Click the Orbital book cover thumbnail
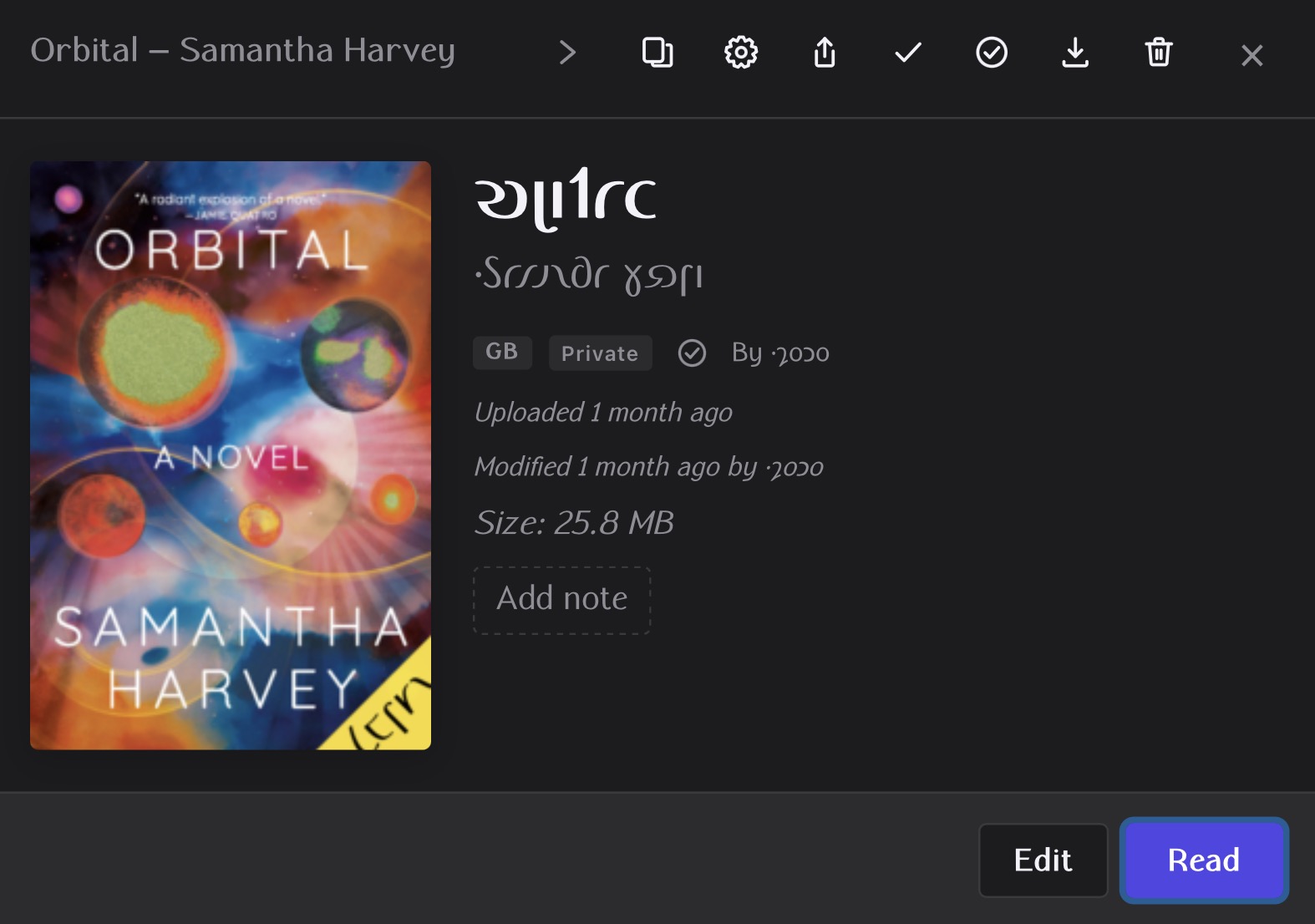Viewport: 1315px width, 924px height. pyautogui.click(x=231, y=455)
